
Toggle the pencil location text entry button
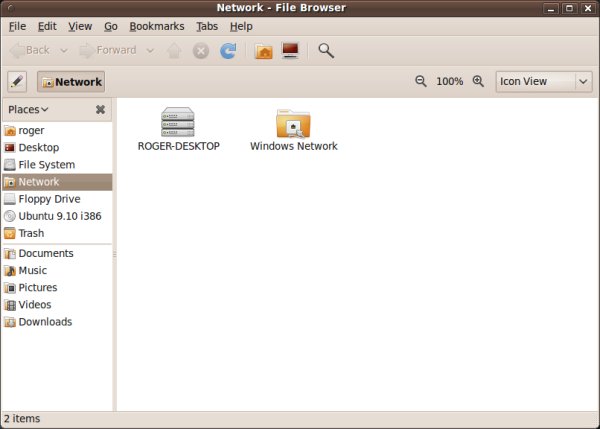[x=17, y=82]
